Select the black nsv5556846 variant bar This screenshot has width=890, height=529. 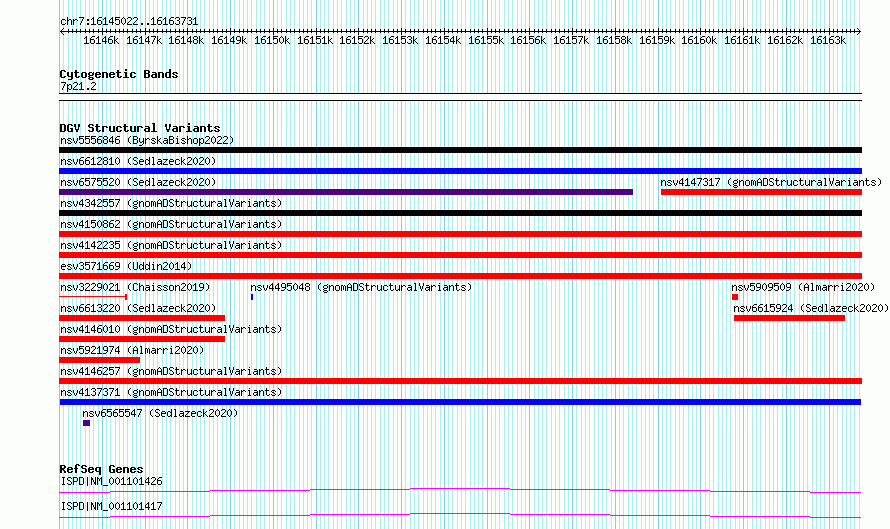coord(460,150)
